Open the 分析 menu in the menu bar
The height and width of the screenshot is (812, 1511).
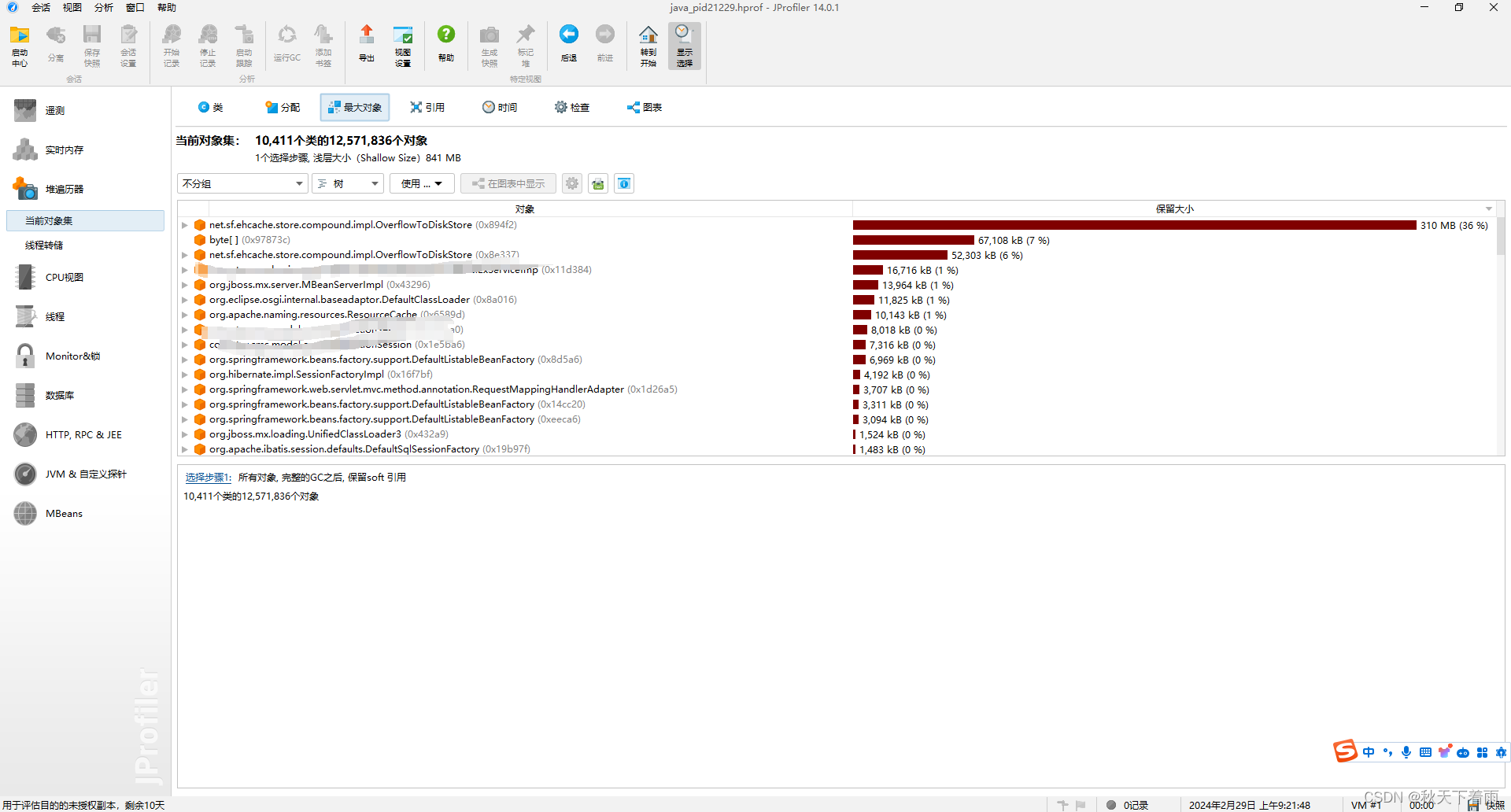point(102,8)
